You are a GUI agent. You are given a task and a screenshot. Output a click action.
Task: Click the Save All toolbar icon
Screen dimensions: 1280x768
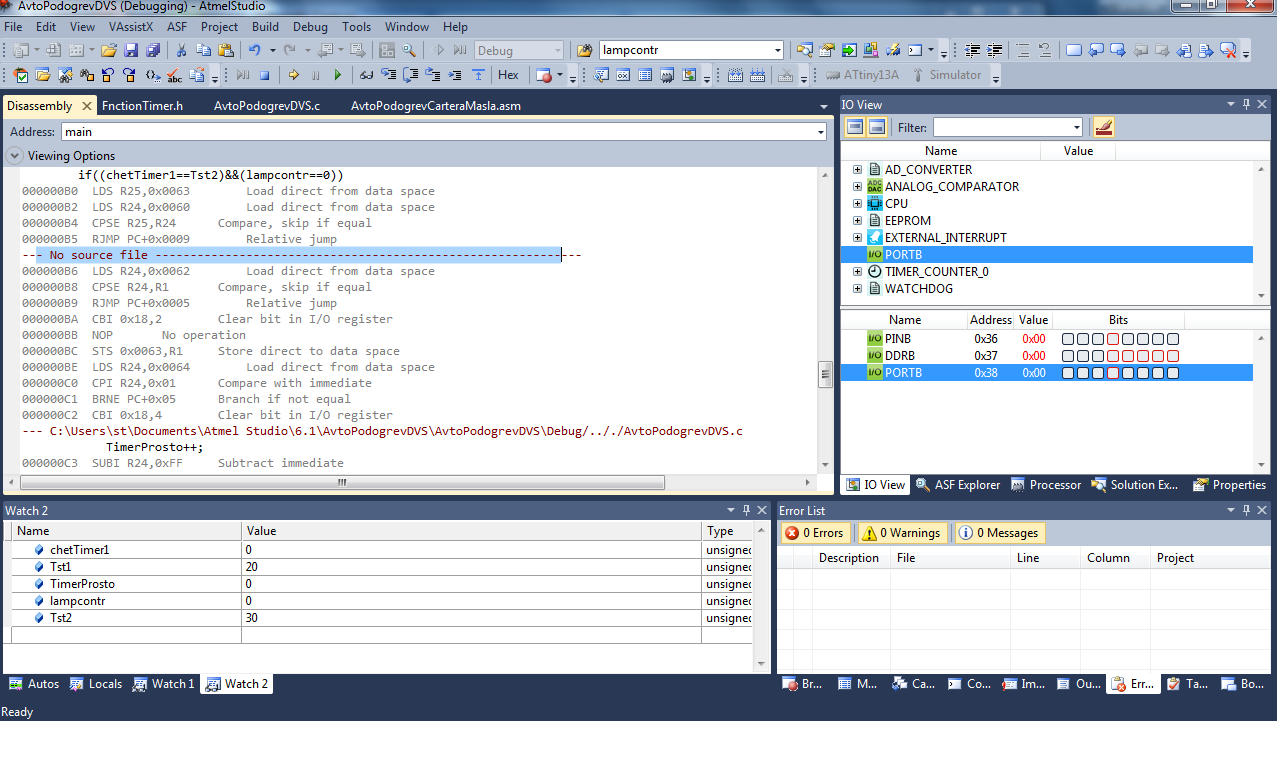153,50
